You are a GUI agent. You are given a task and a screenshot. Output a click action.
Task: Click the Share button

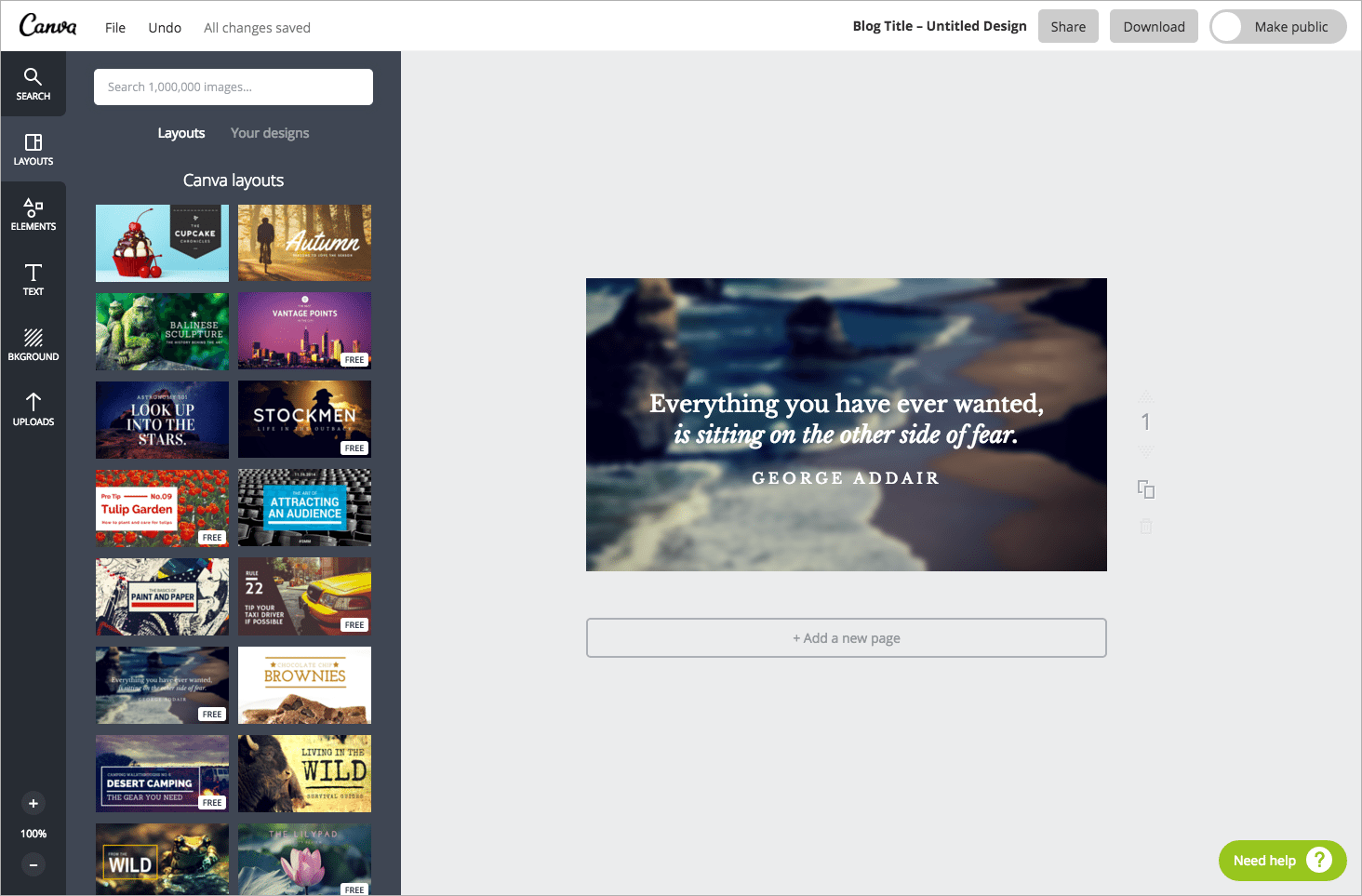1068,27
